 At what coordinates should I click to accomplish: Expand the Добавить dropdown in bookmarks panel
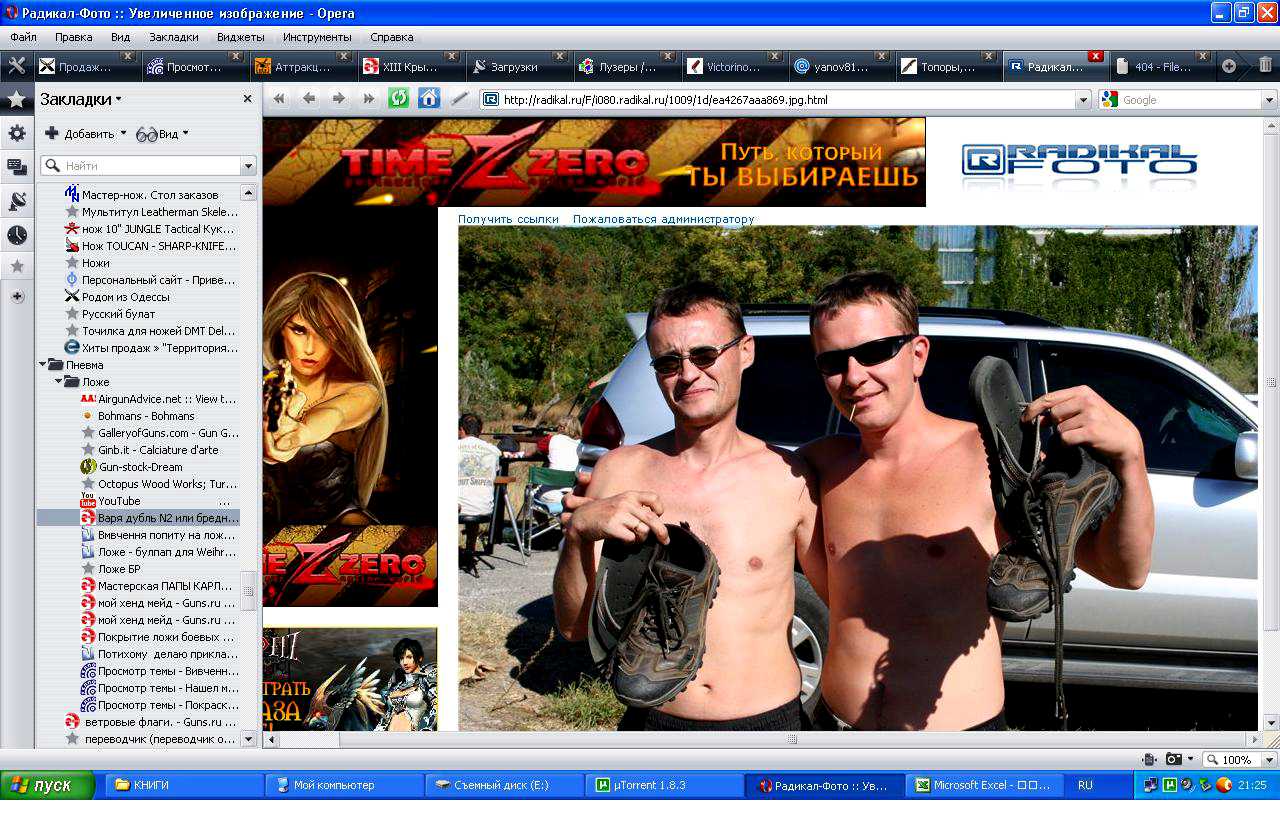[x=123, y=133]
